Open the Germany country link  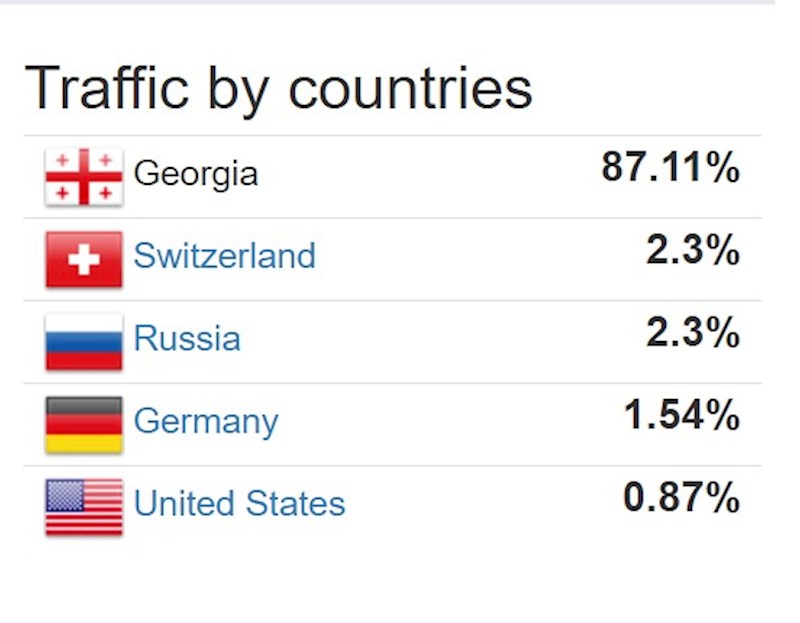[x=206, y=423]
